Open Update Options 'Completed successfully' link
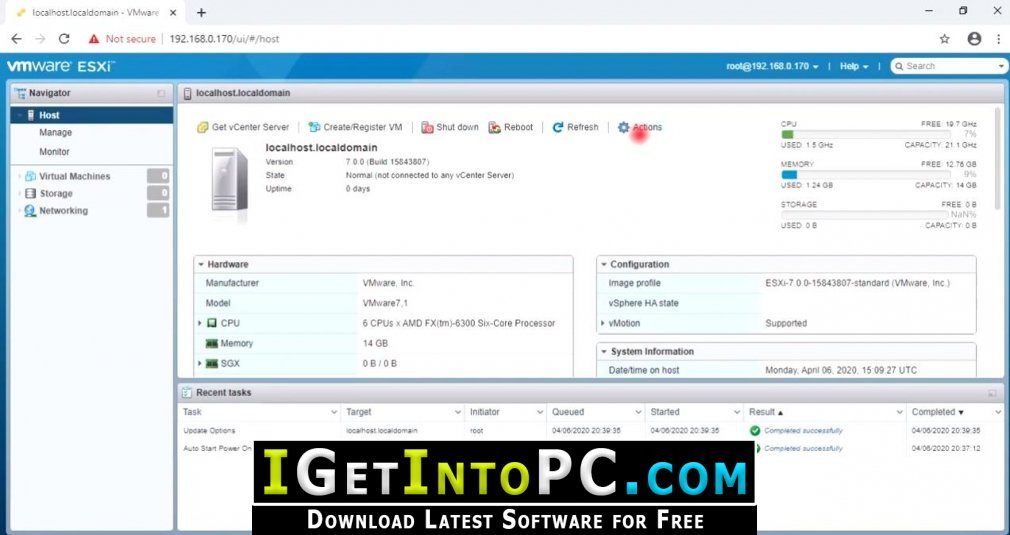 803,431
